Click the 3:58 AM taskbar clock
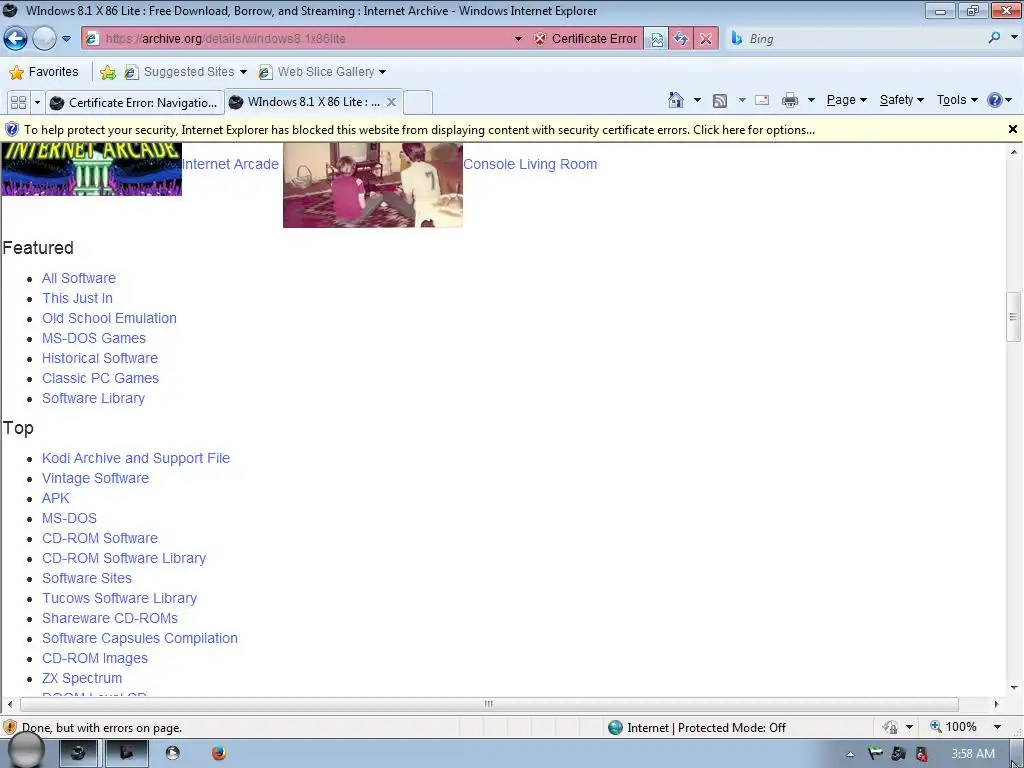 (x=972, y=754)
